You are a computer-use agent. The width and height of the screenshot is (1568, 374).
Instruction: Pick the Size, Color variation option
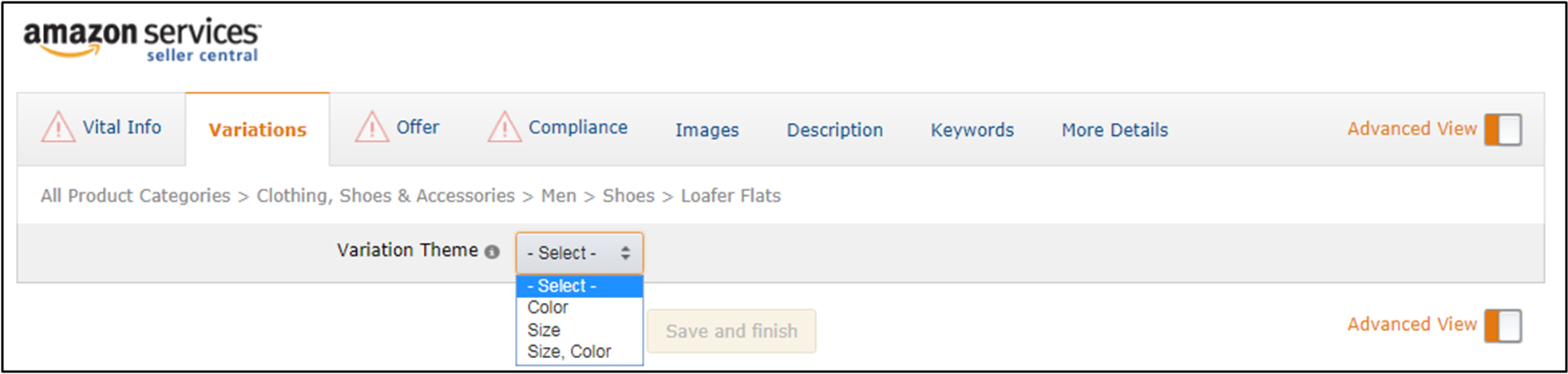(x=568, y=352)
